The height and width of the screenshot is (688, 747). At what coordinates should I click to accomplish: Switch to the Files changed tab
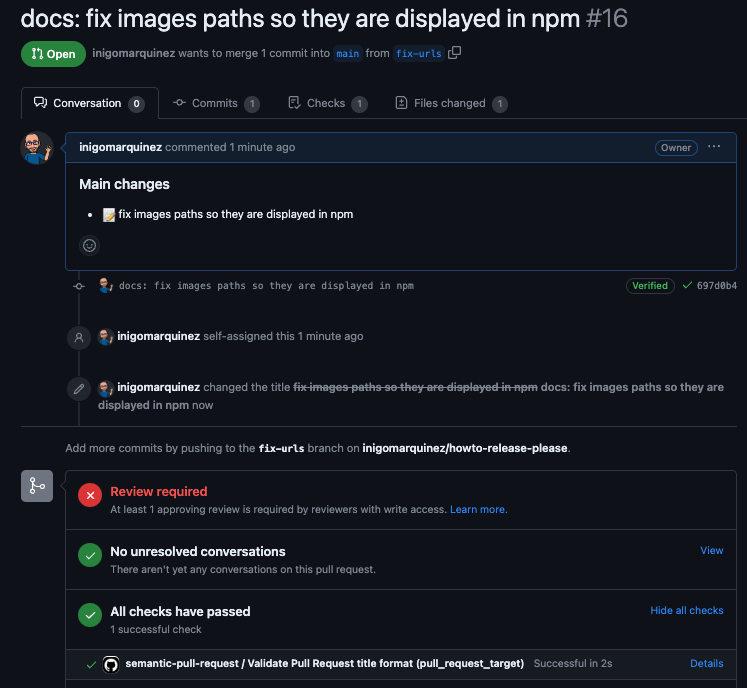tap(451, 103)
